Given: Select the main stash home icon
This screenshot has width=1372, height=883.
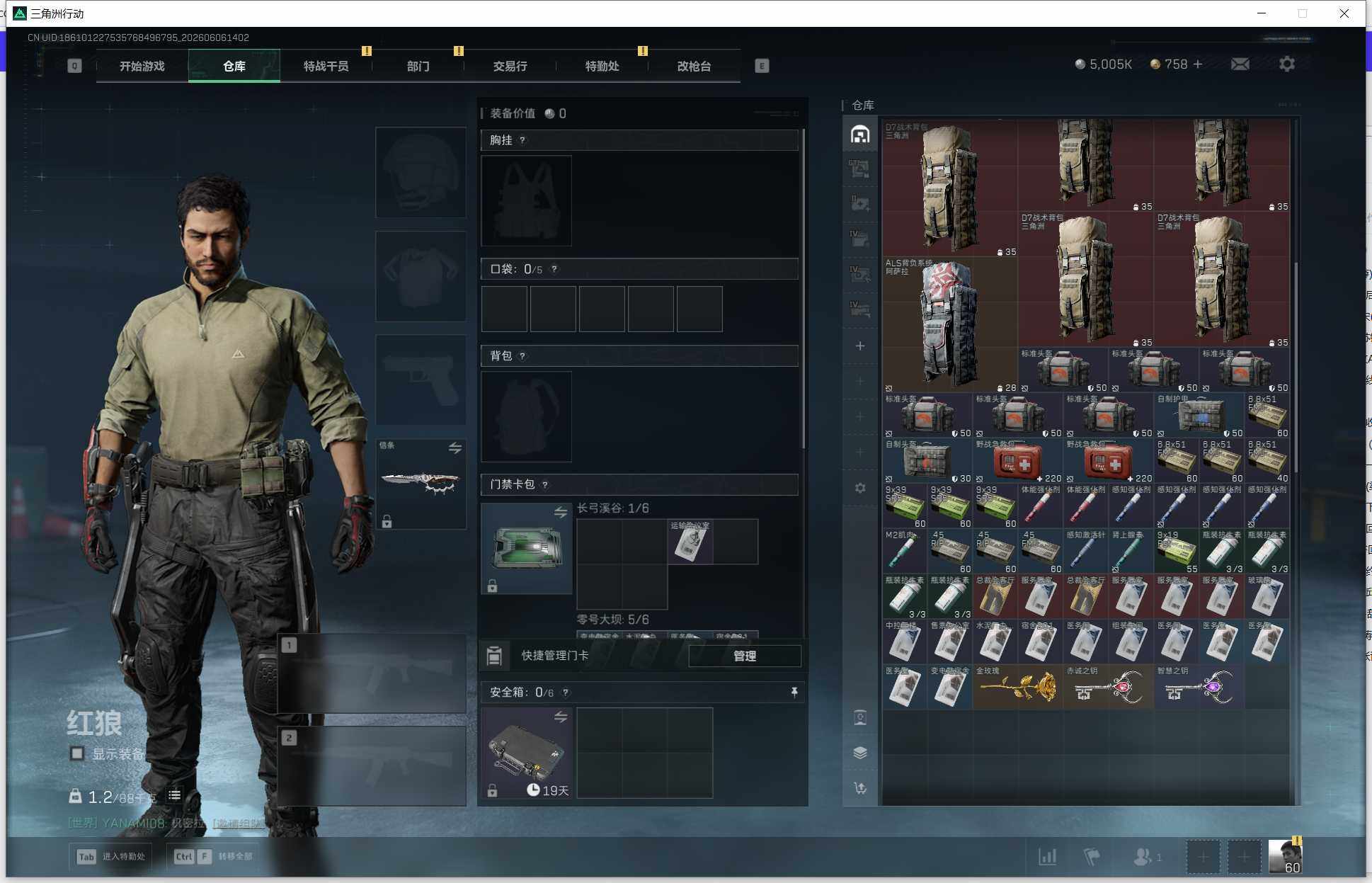Looking at the screenshot, I should coord(860,134).
